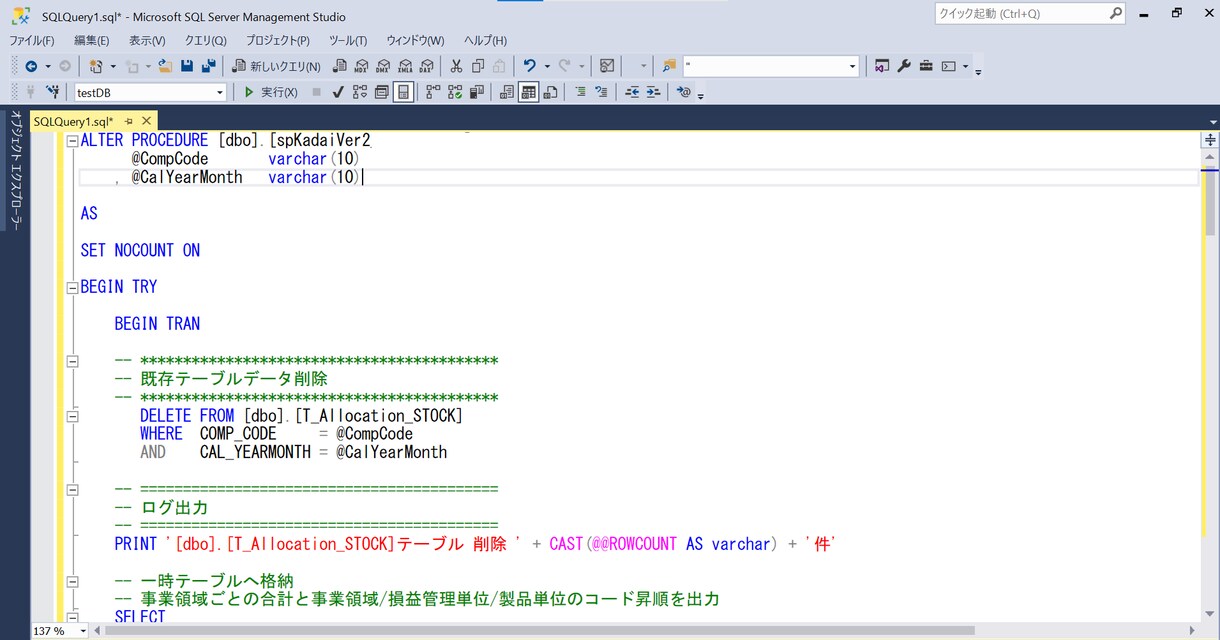Click the Find in Files icon
Viewport: 1220px width, 640px height.
pos(669,66)
